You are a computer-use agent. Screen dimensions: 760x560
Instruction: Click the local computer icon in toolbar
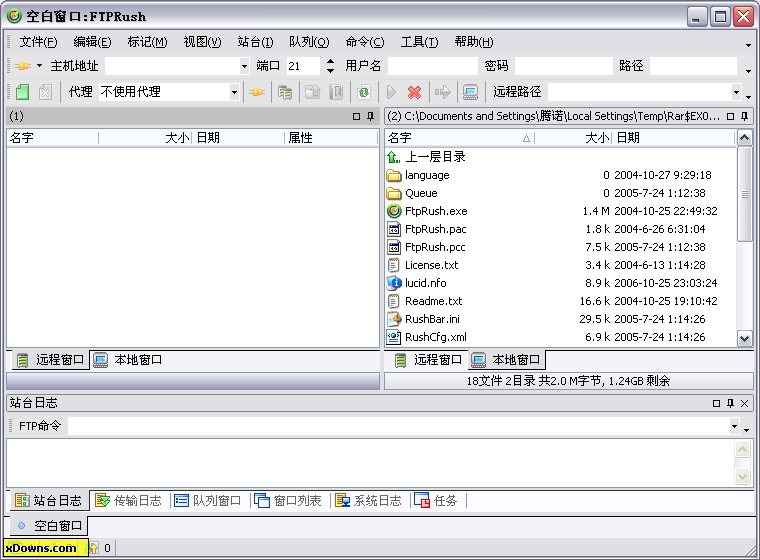pyautogui.click(x=470, y=92)
